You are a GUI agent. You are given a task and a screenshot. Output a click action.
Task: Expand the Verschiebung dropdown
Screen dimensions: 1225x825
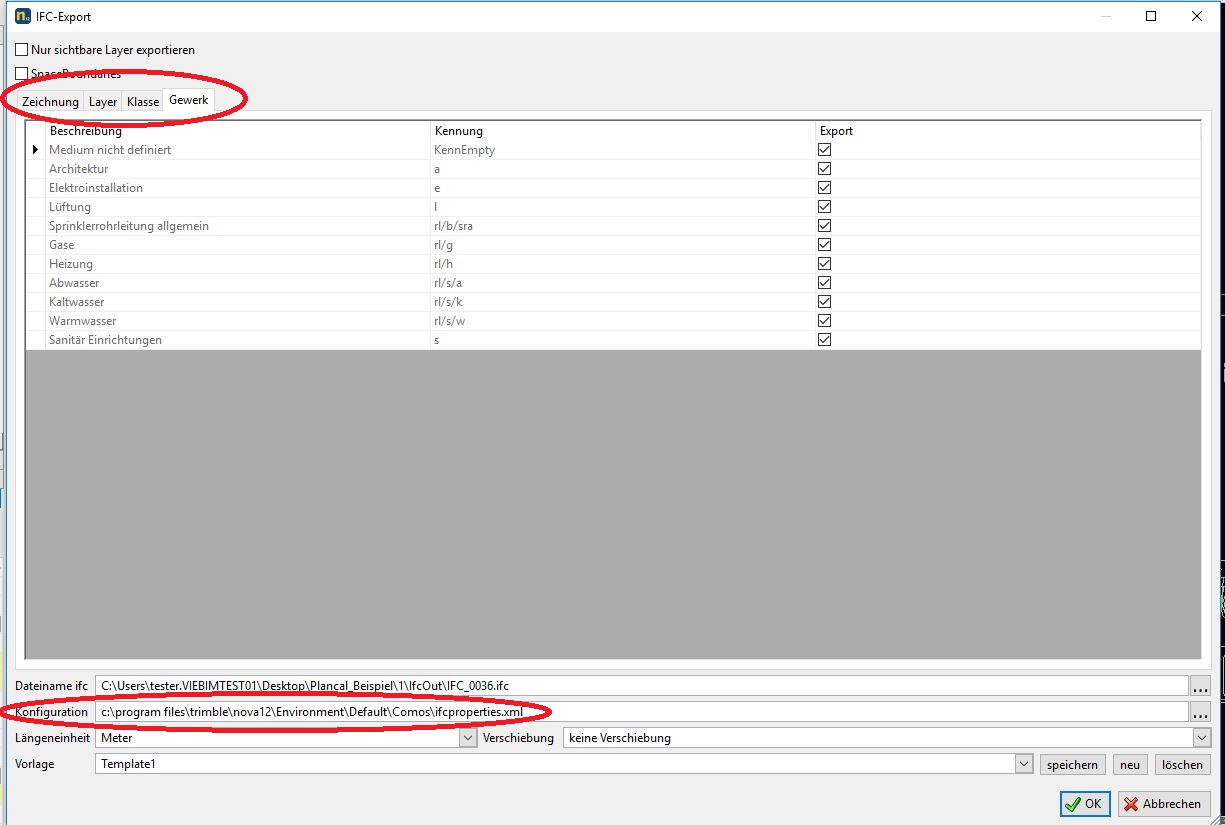1201,738
